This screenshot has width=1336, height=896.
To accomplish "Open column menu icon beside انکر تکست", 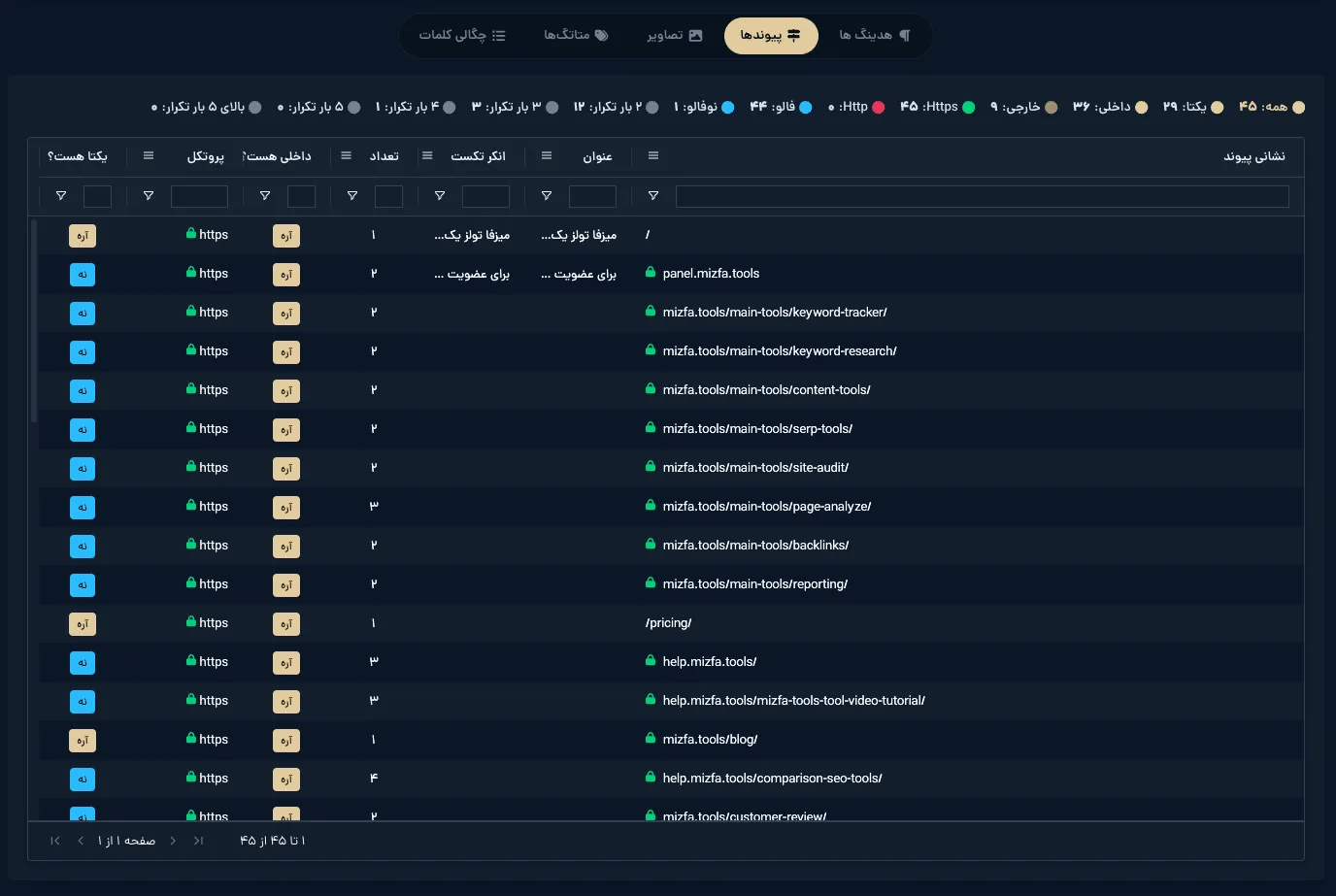I will 427,155.
